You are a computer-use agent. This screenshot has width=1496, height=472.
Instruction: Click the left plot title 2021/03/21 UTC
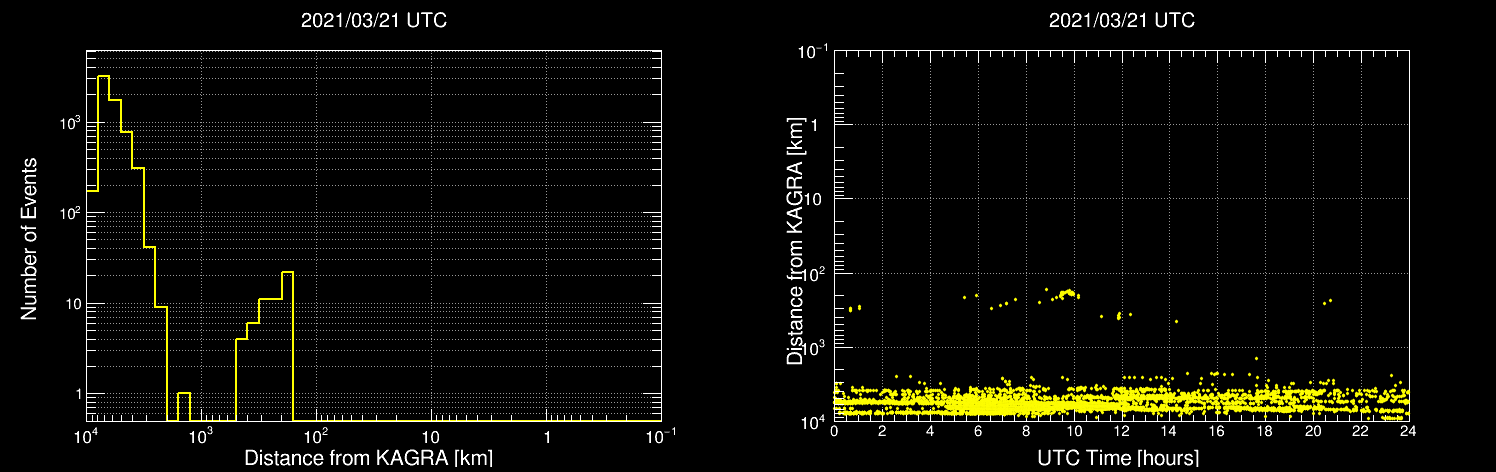373,21
